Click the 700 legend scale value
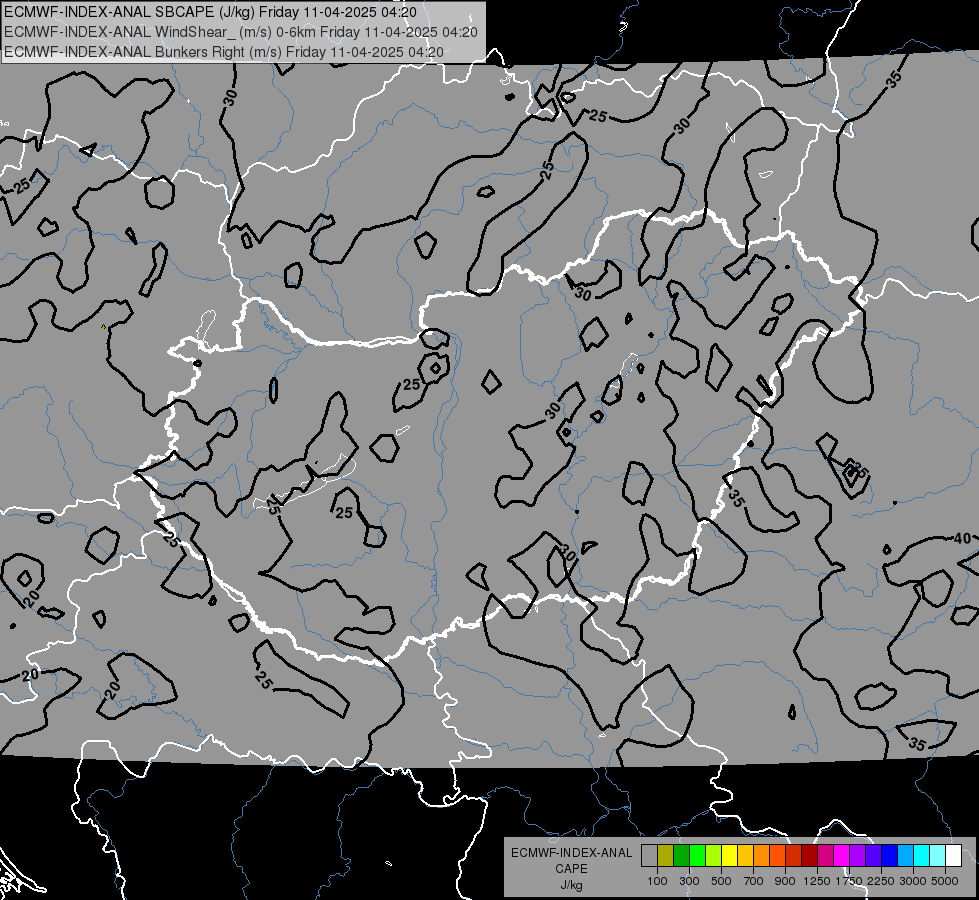Screen dimensions: 979x900 [754, 881]
